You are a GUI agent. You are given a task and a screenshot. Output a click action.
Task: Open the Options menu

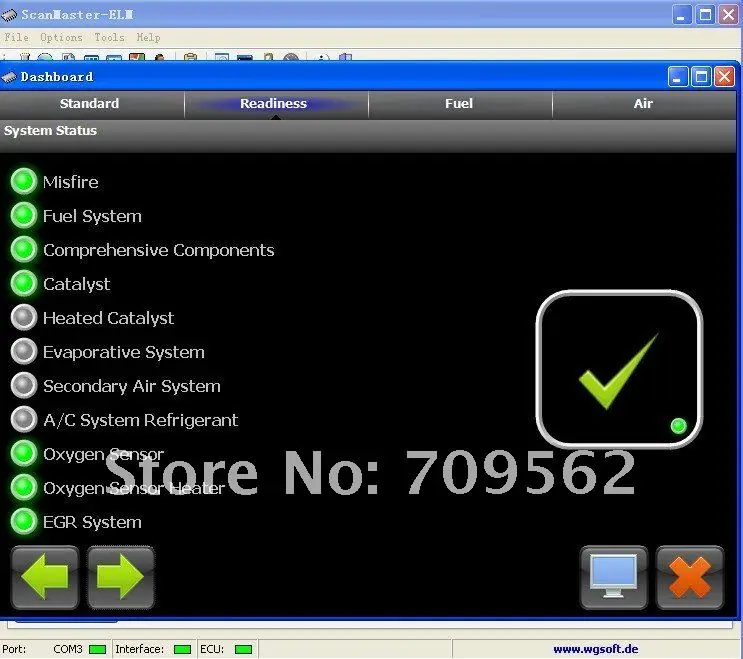point(61,37)
